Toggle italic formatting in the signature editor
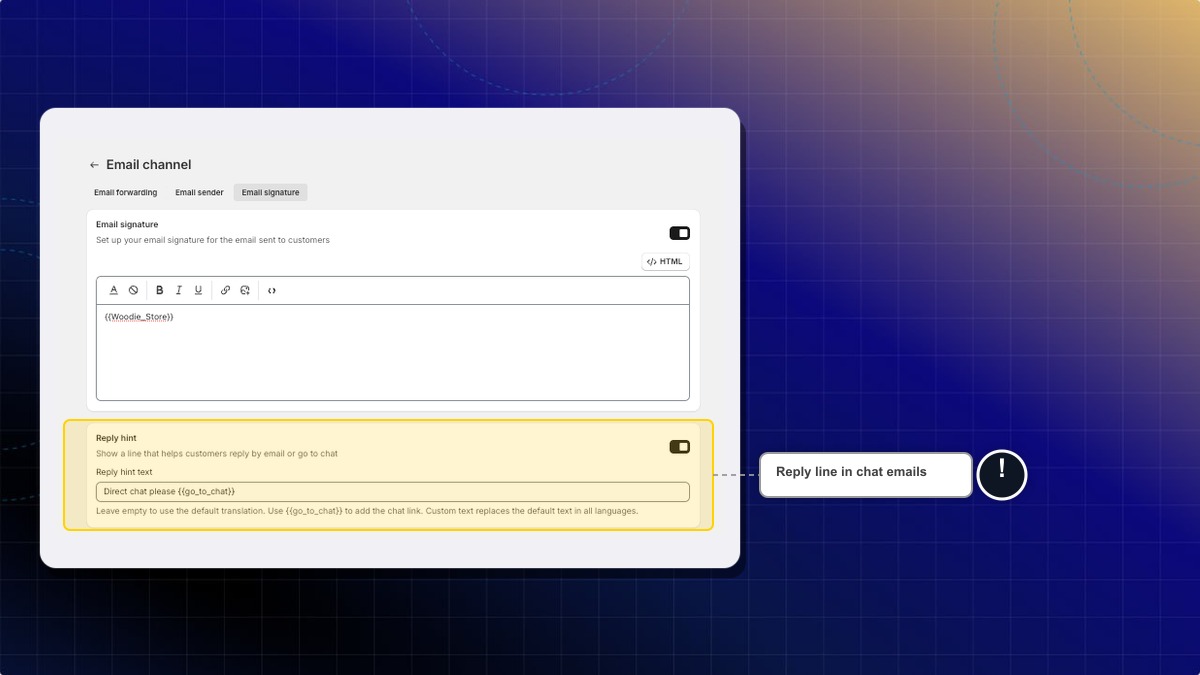 (178, 290)
